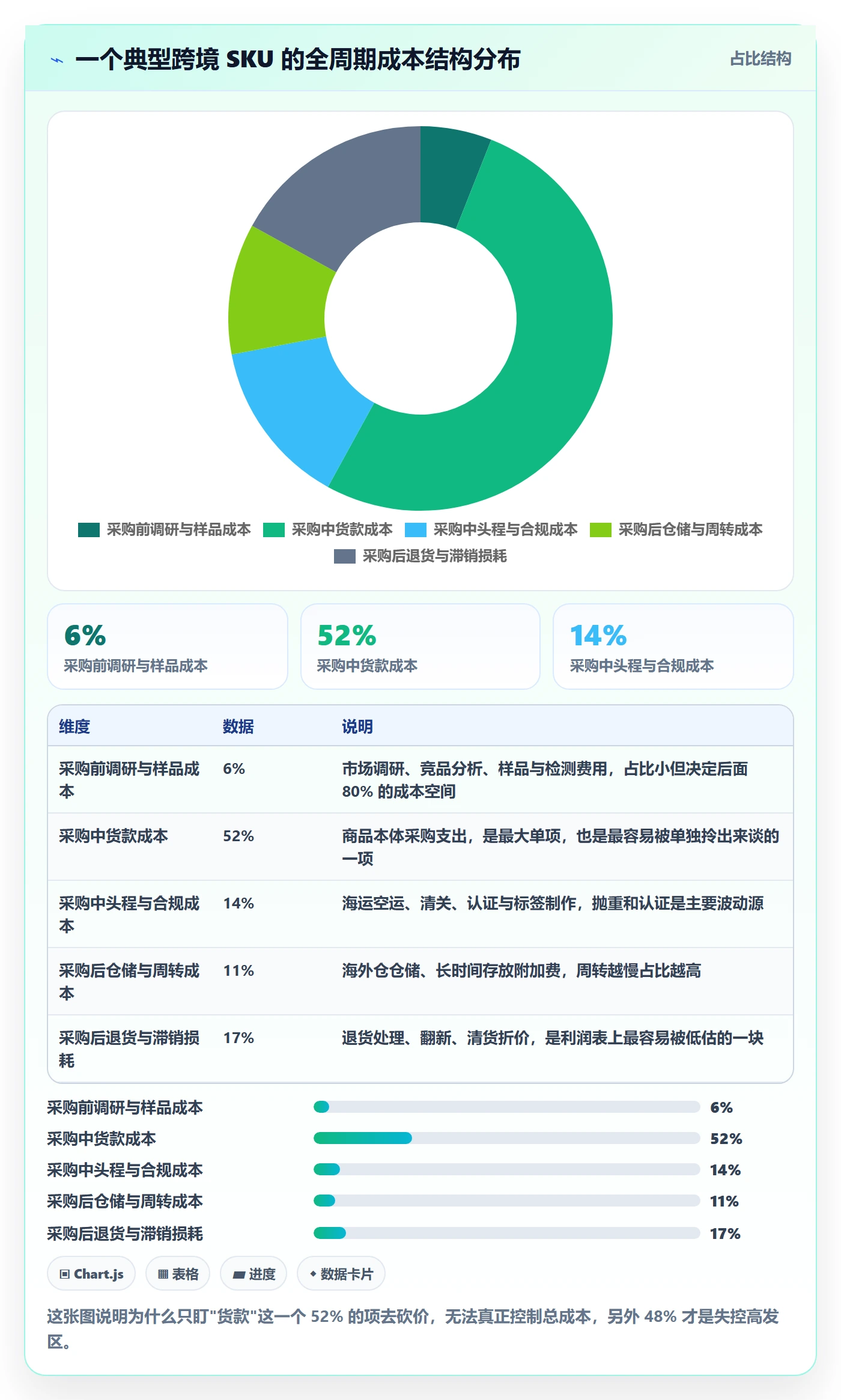841x1400 pixels.
Task: Select the 表格 tag
Action: (178, 1273)
